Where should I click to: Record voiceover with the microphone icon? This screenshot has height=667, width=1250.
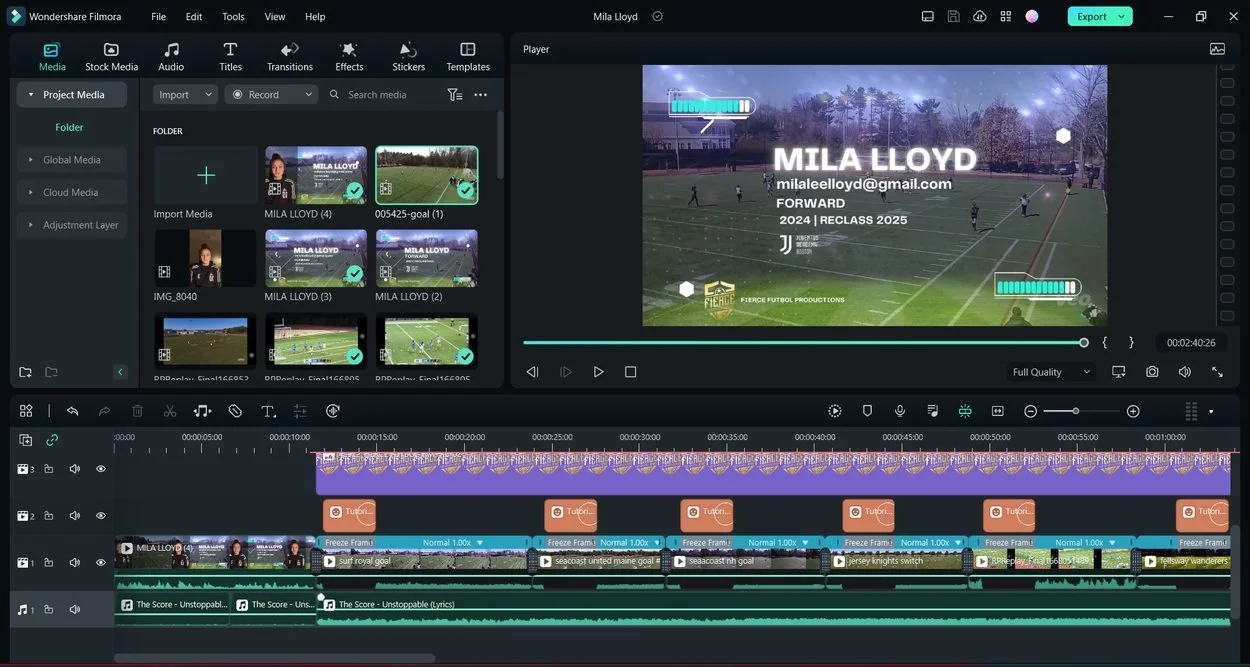point(900,411)
